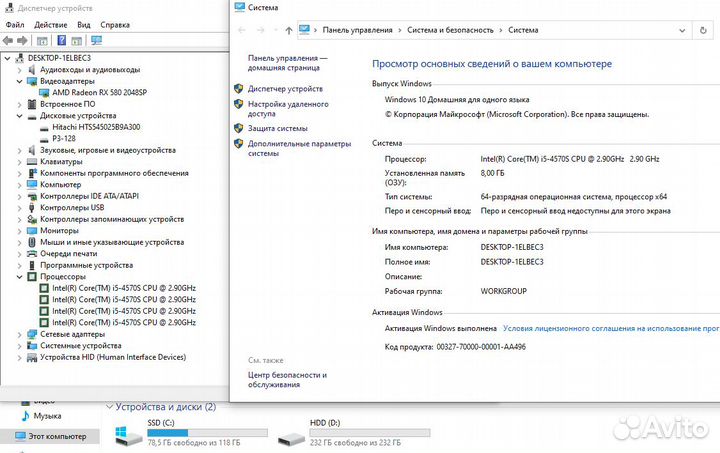720x453 pixels.
Task: Click Система и безопасность breadcrumb
Action: click(450, 30)
